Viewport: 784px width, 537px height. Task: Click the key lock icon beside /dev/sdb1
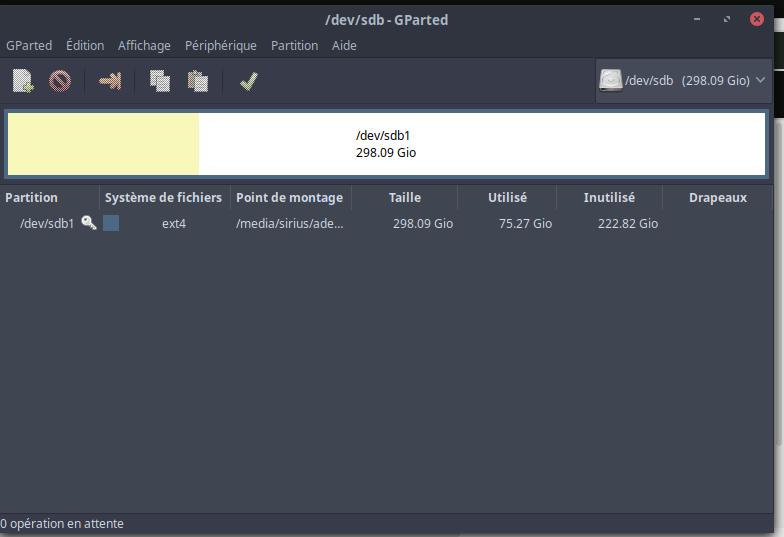(89, 223)
